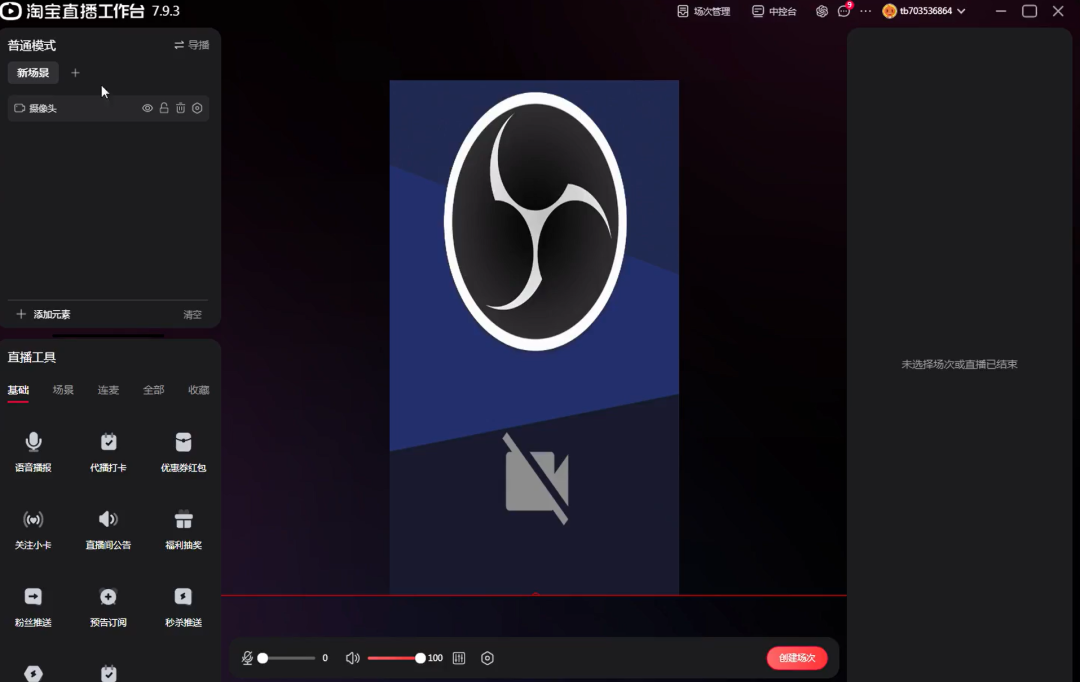Click the 未选择场次或直播已结束 message
The width and height of the screenshot is (1080, 682).
[959, 364]
